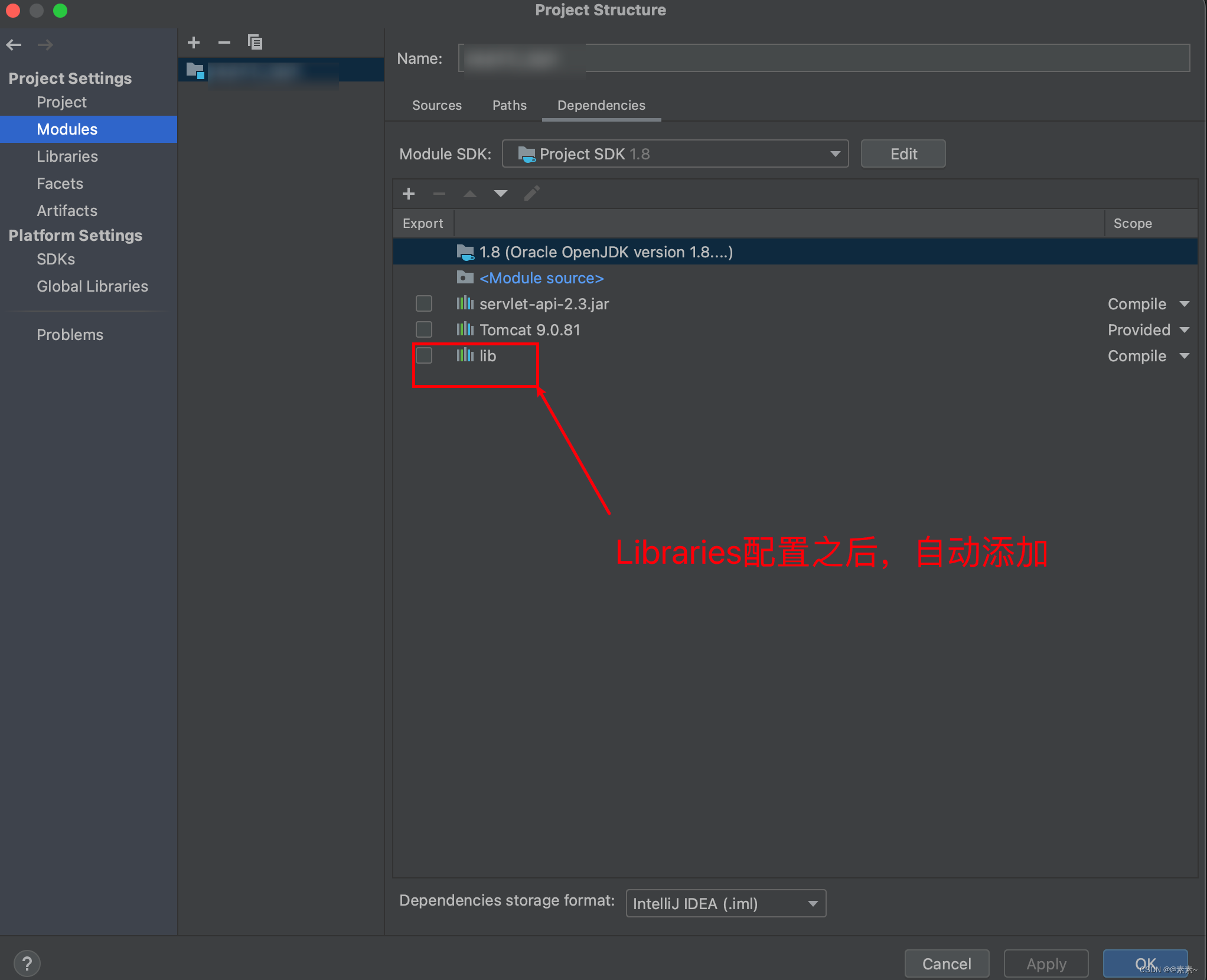Viewport: 1207px width, 980px height.
Task: Change lib scope dropdown
Action: point(1148,356)
